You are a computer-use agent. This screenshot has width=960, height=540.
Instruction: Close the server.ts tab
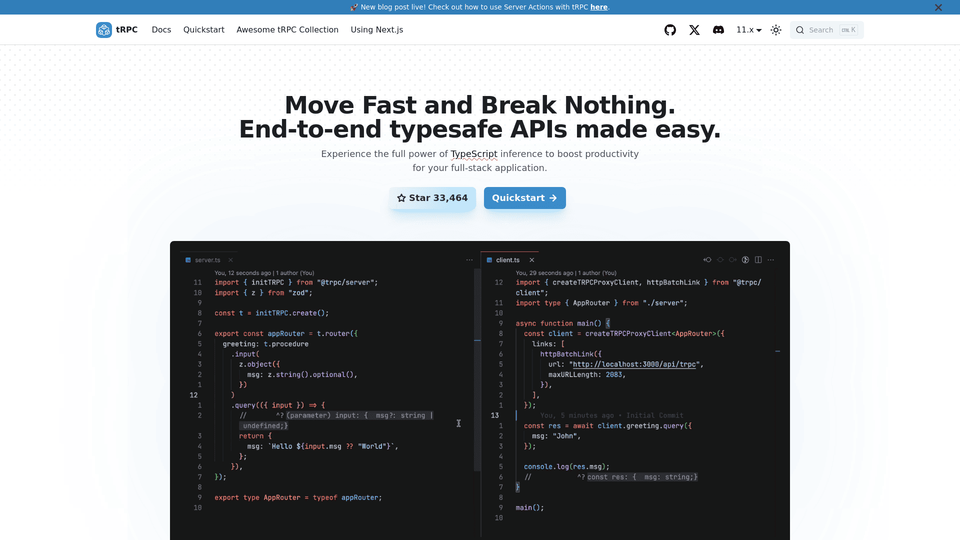231,260
